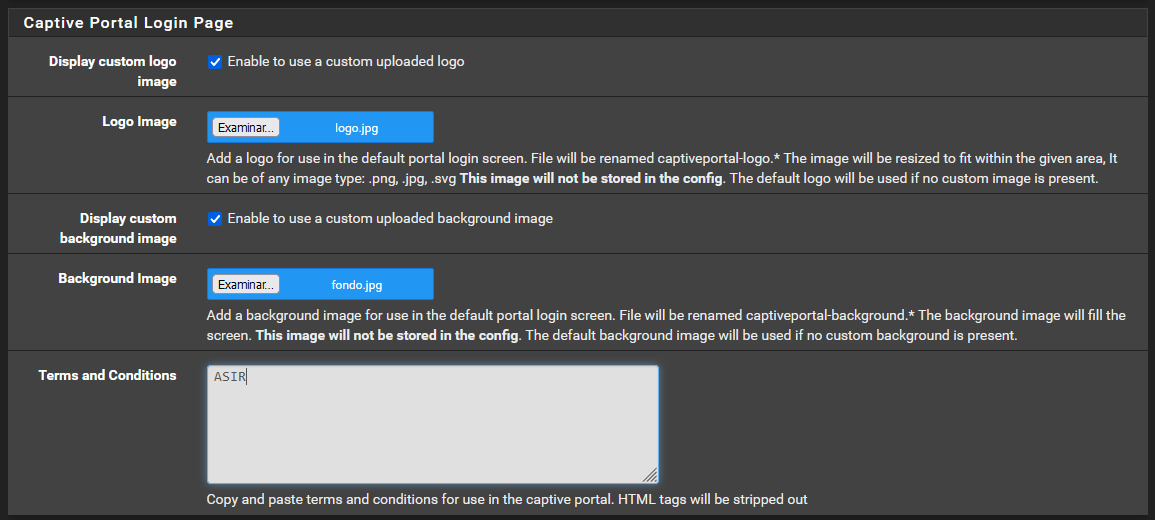1155x520 pixels.
Task: Click the fondo.jpg file name field
Action: pos(356,285)
